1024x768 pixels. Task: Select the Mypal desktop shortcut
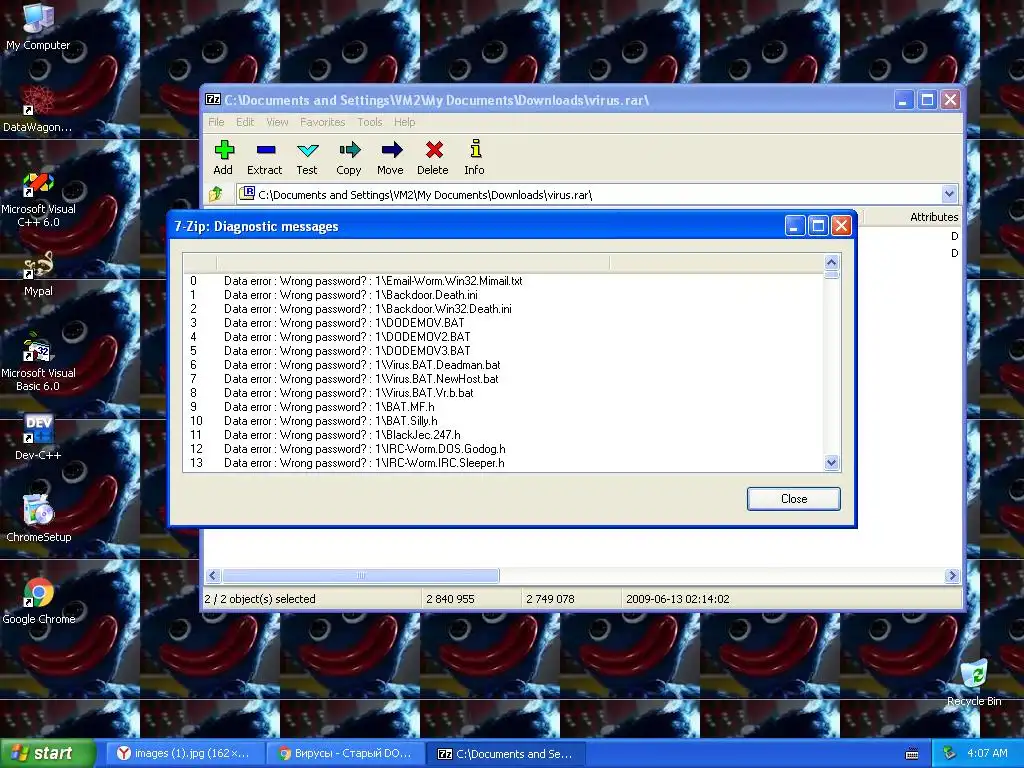click(x=38, y=273)
